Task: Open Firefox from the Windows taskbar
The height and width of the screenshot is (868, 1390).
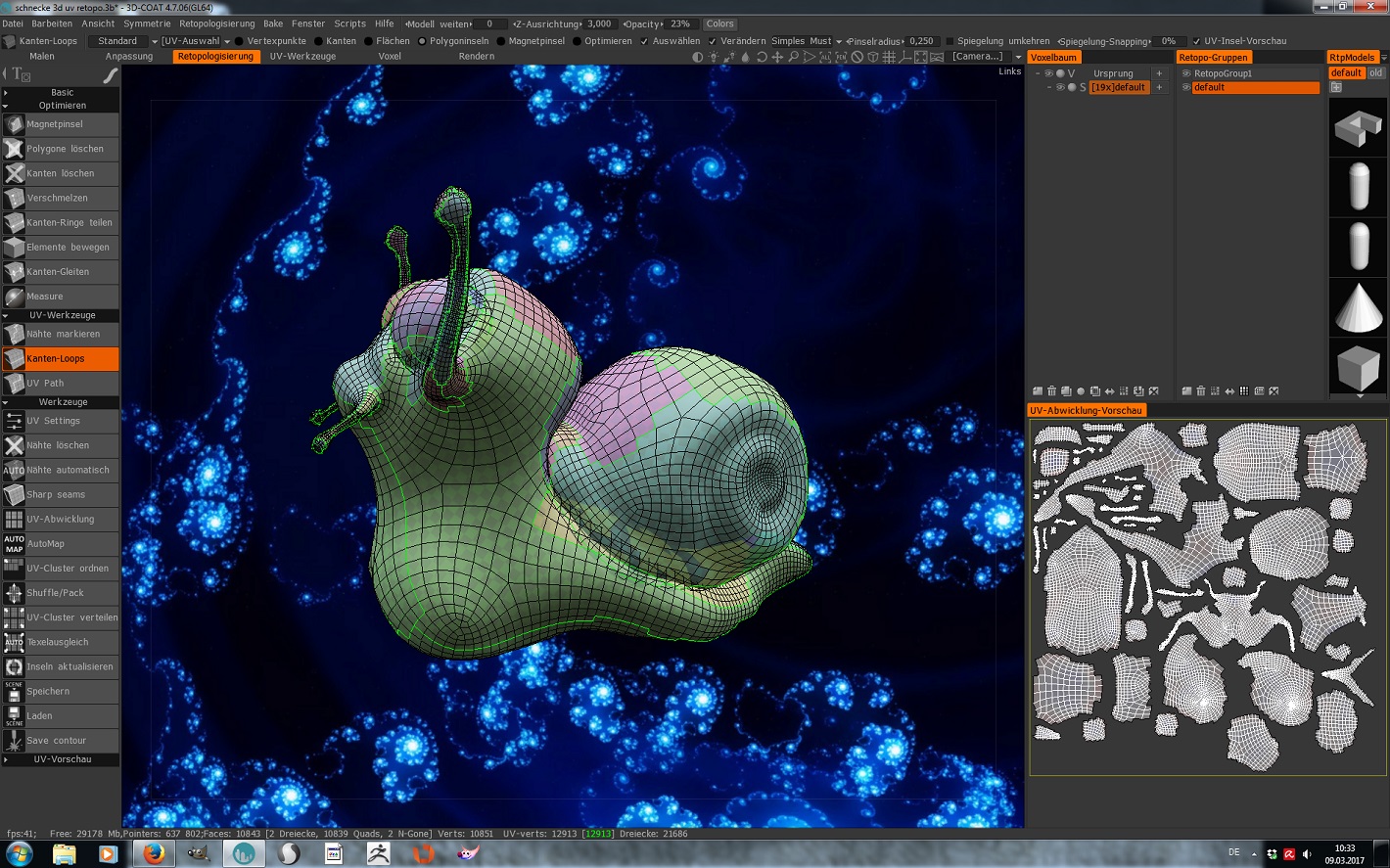Action: click(x=154, y=854)
